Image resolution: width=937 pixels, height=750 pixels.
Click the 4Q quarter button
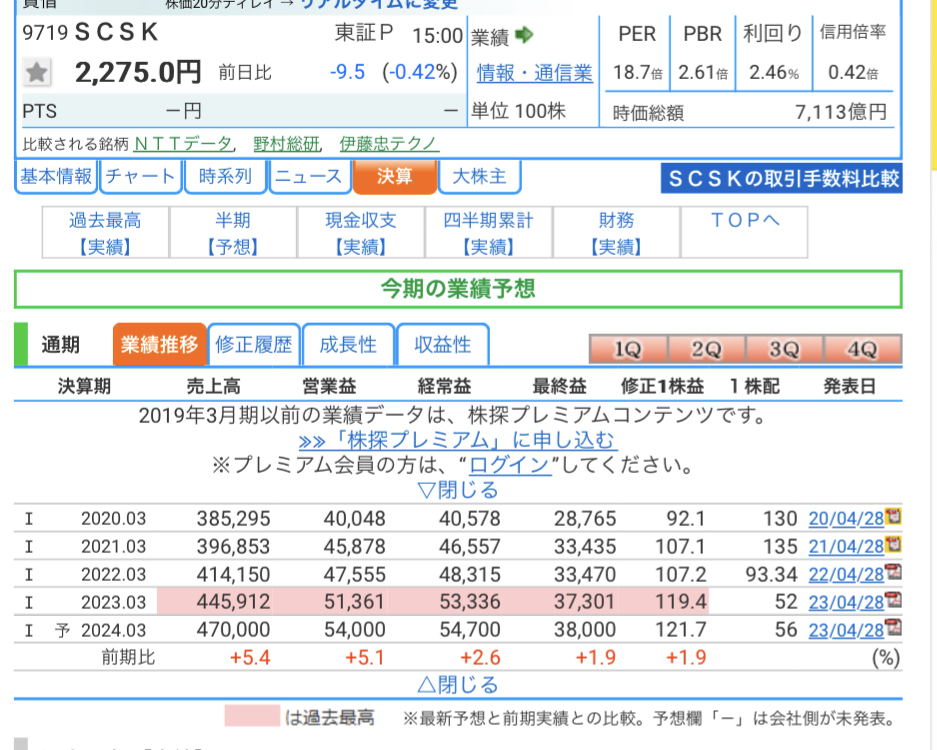click(x=862, y=349)
